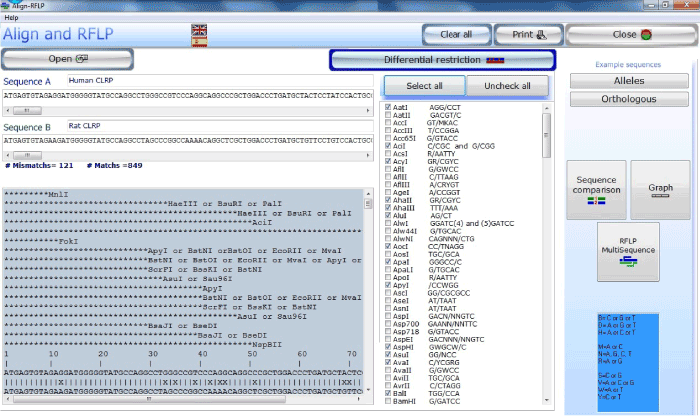Click alignment results horizontal scrollbar thumb
700x419 pixels.
(149, 399)
